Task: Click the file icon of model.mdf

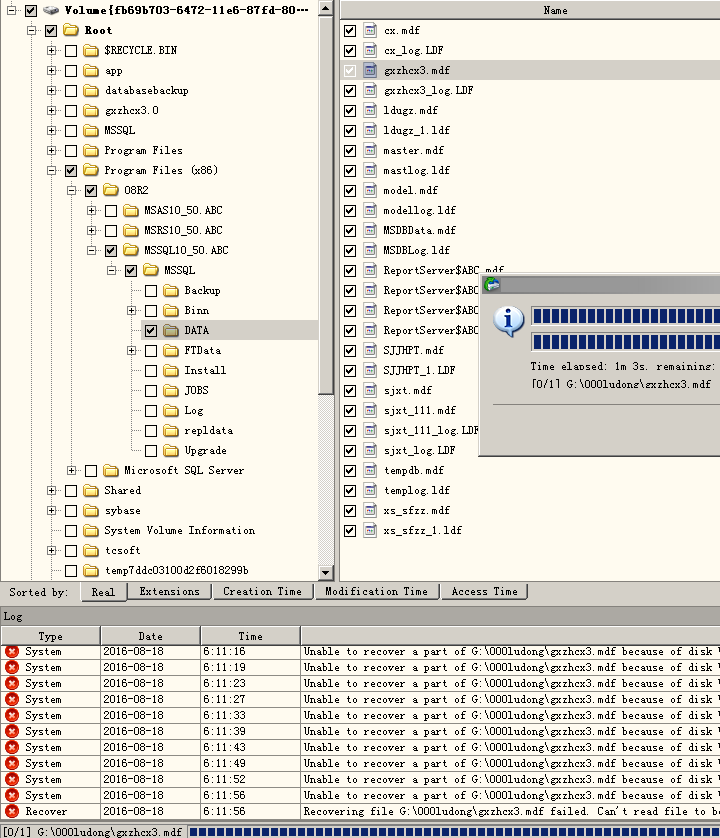Action: coord(370,190)
